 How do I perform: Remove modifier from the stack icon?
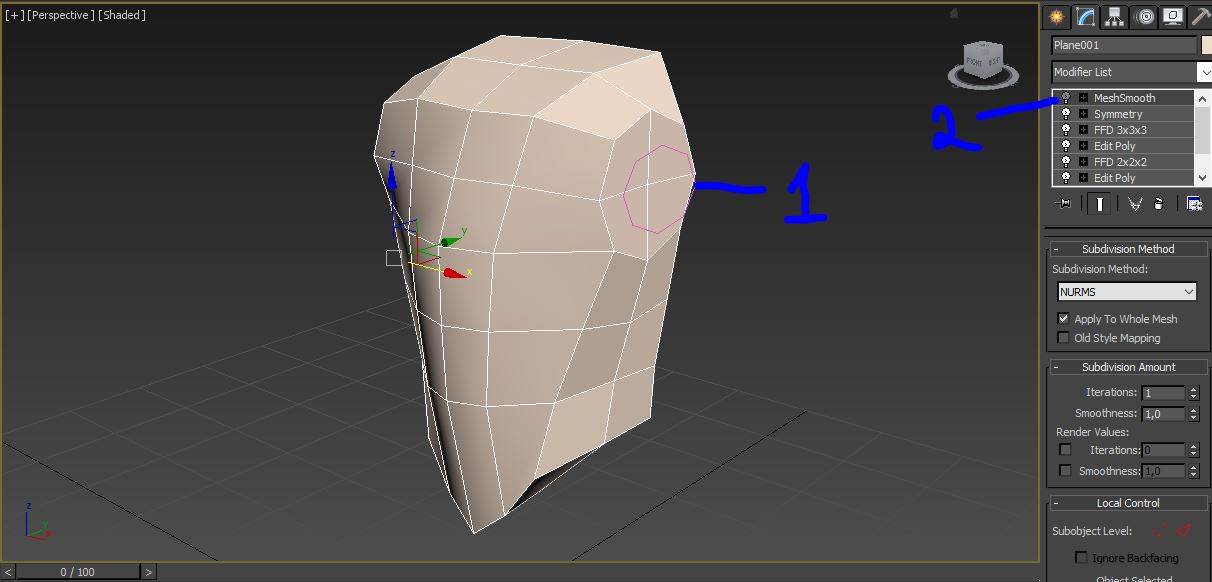point(1158,204)
